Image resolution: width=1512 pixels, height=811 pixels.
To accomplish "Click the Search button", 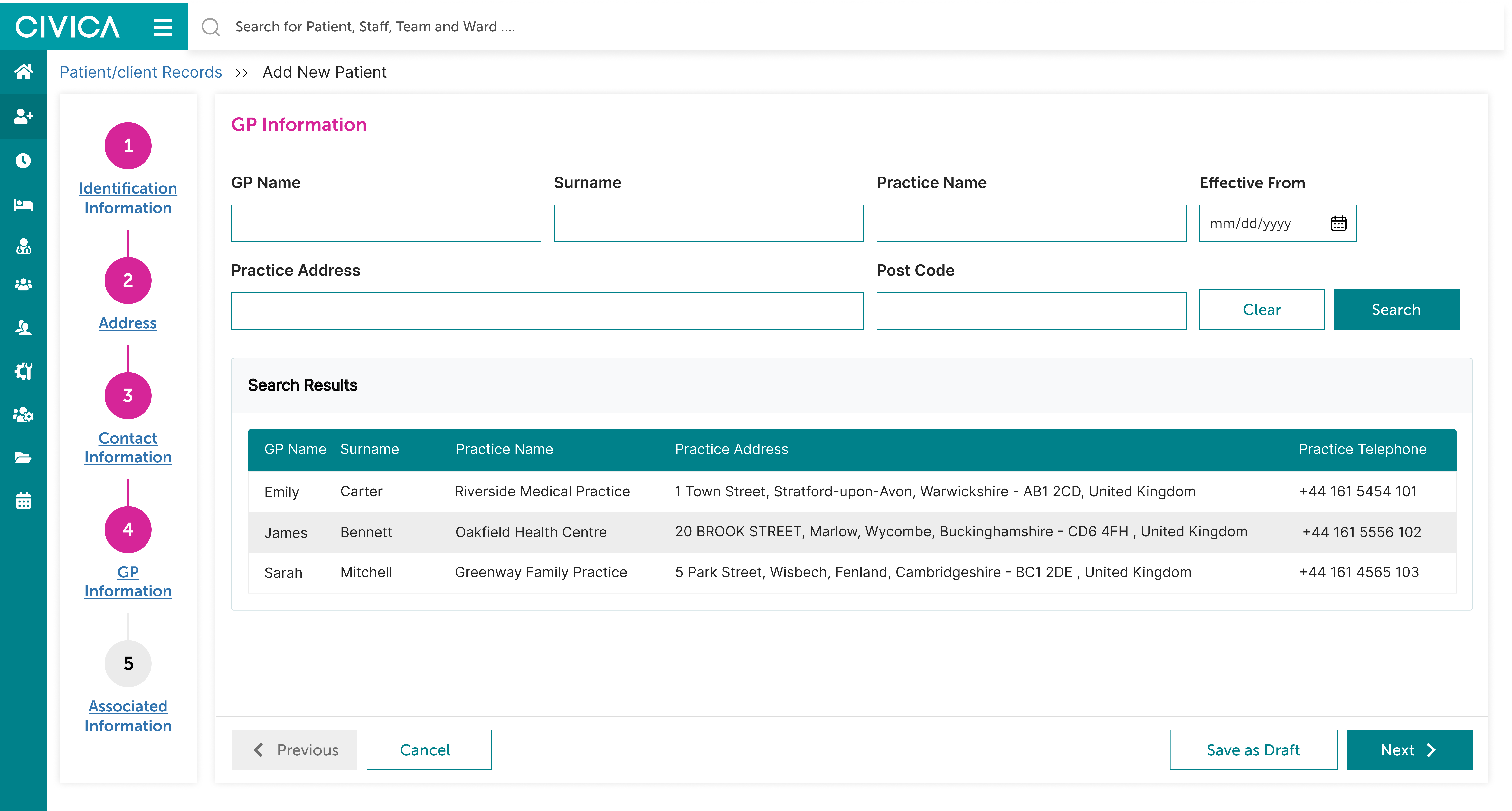I will click(x=1396, y=310).
